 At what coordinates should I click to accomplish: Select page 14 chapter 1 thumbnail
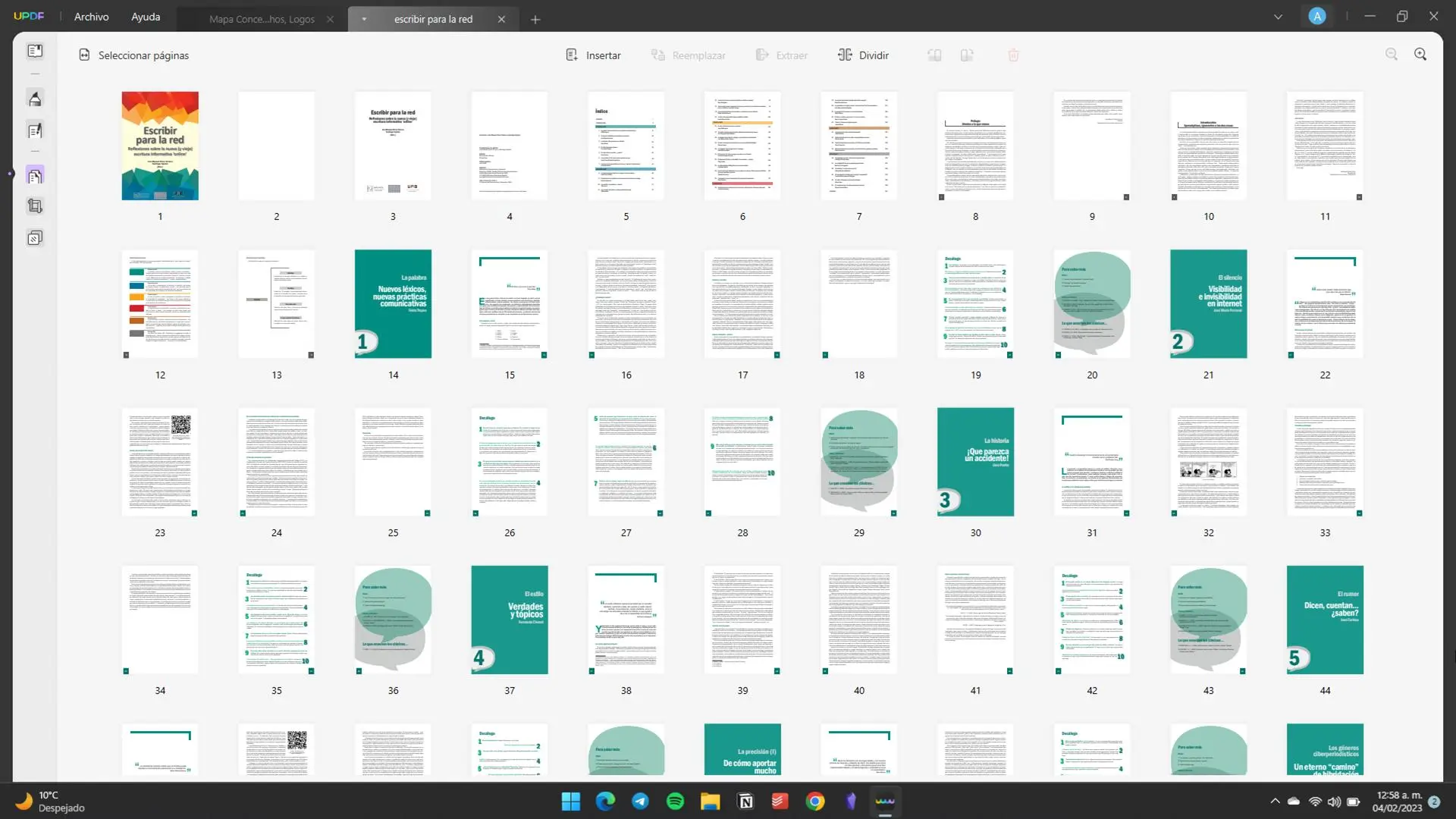tap(393, 304)
